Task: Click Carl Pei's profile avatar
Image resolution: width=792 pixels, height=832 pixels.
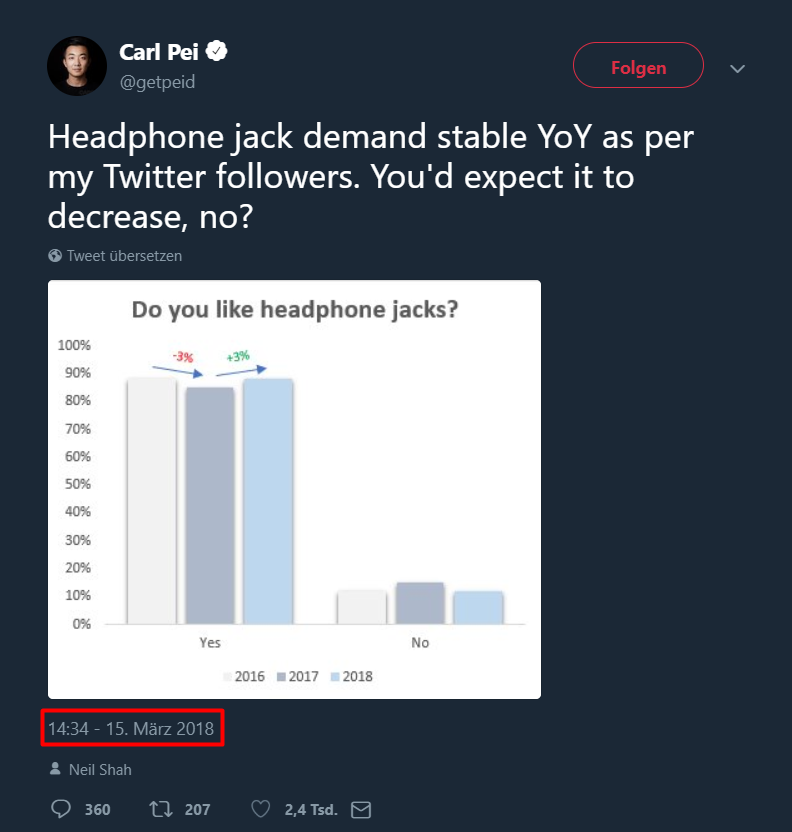Action: (77, 66)
